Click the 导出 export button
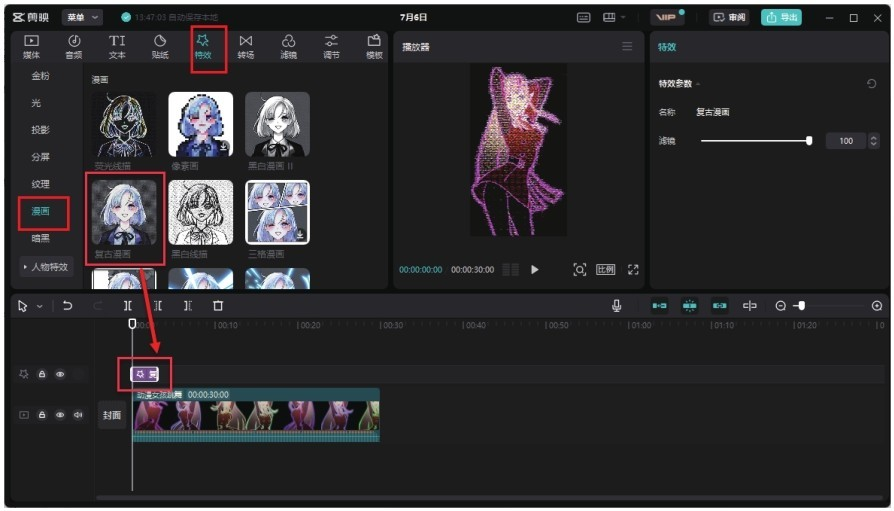The image size is (894, 511). click(x=781, y=17)
